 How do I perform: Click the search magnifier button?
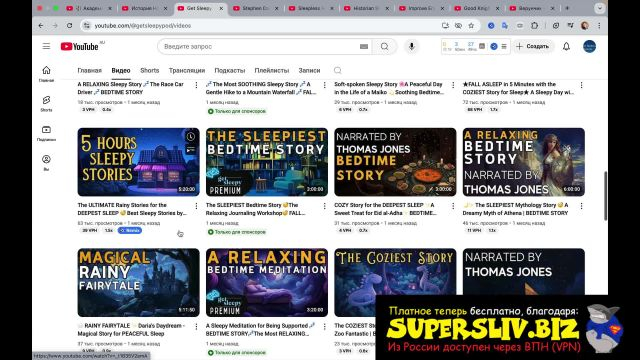click(x=384, y=47)
